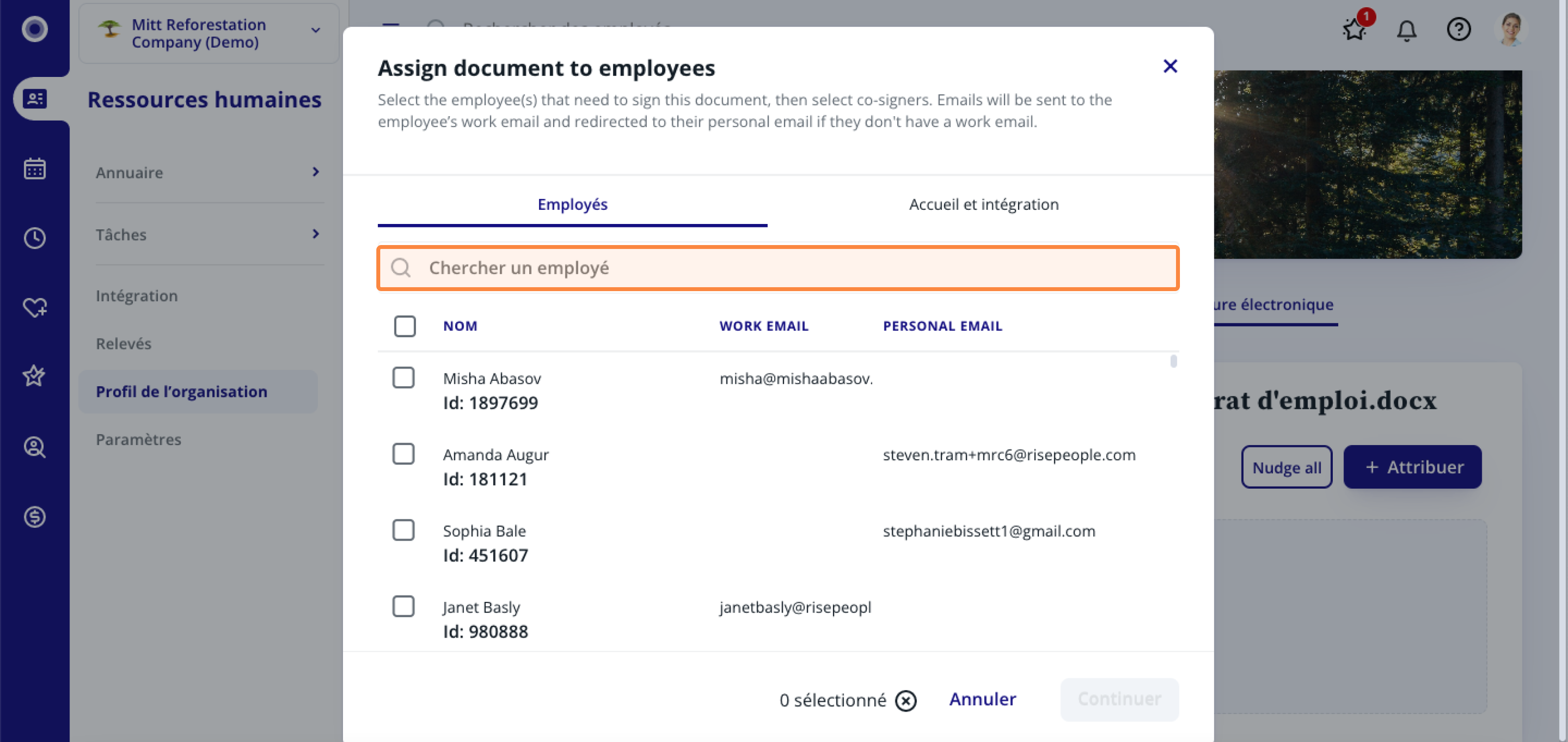Switch to the Employés tab

click(x=572, y=204)
